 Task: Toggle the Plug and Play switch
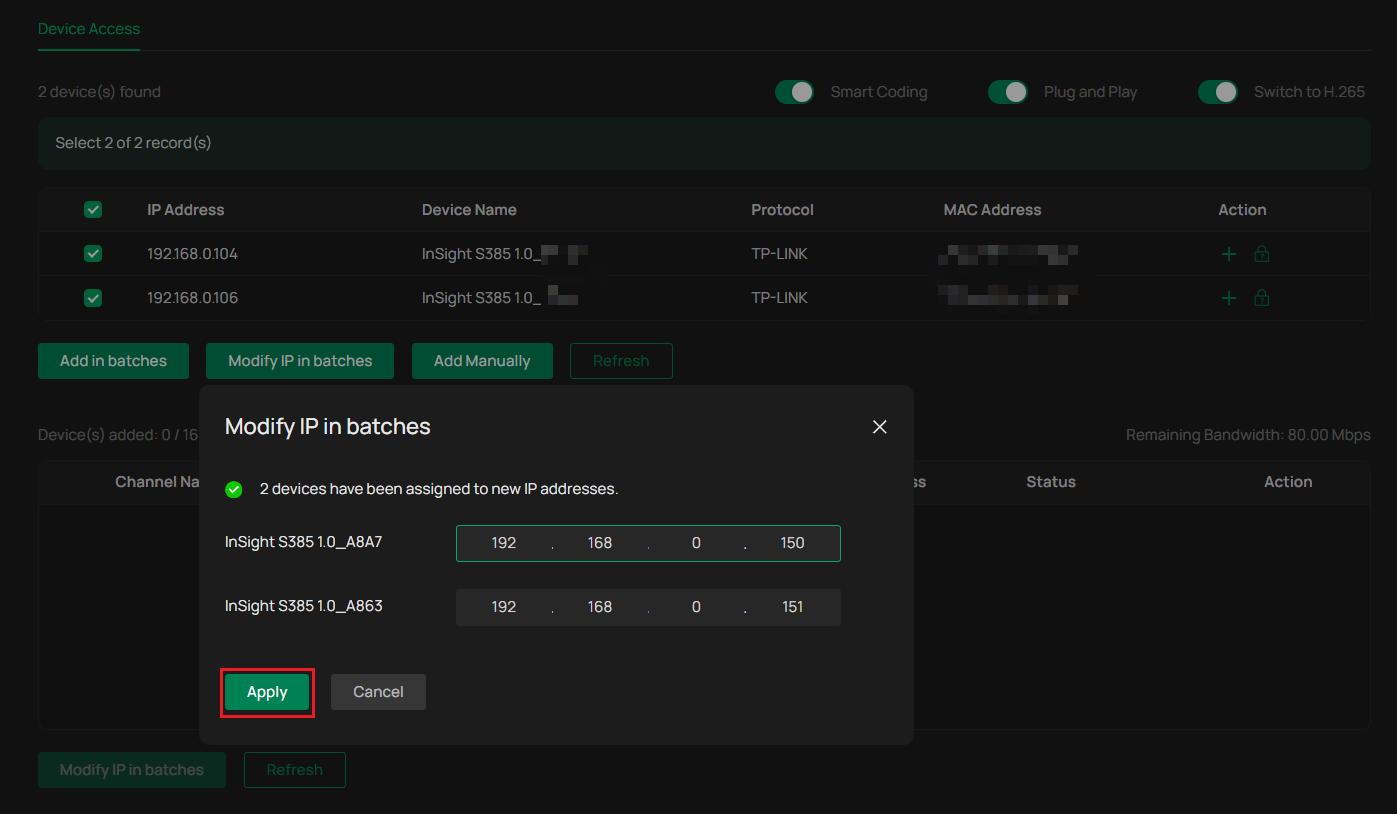(1008, 92)
